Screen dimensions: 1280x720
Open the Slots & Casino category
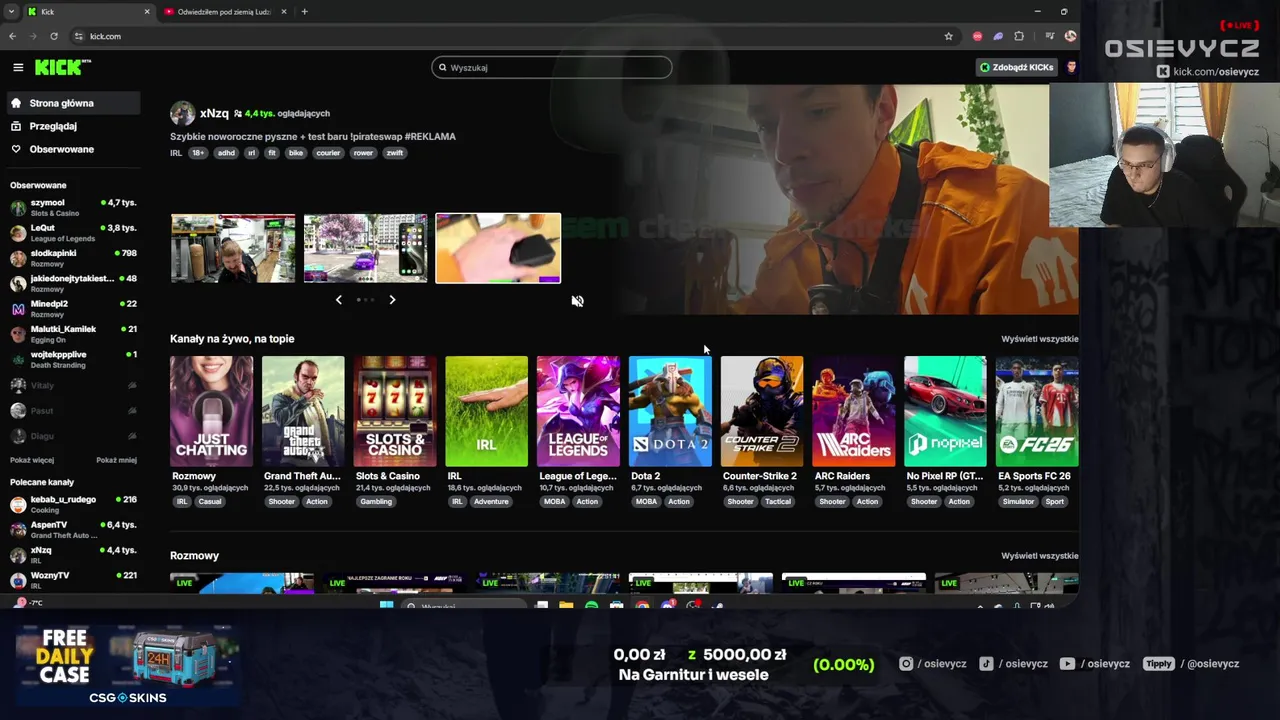[x=395, y=411]
